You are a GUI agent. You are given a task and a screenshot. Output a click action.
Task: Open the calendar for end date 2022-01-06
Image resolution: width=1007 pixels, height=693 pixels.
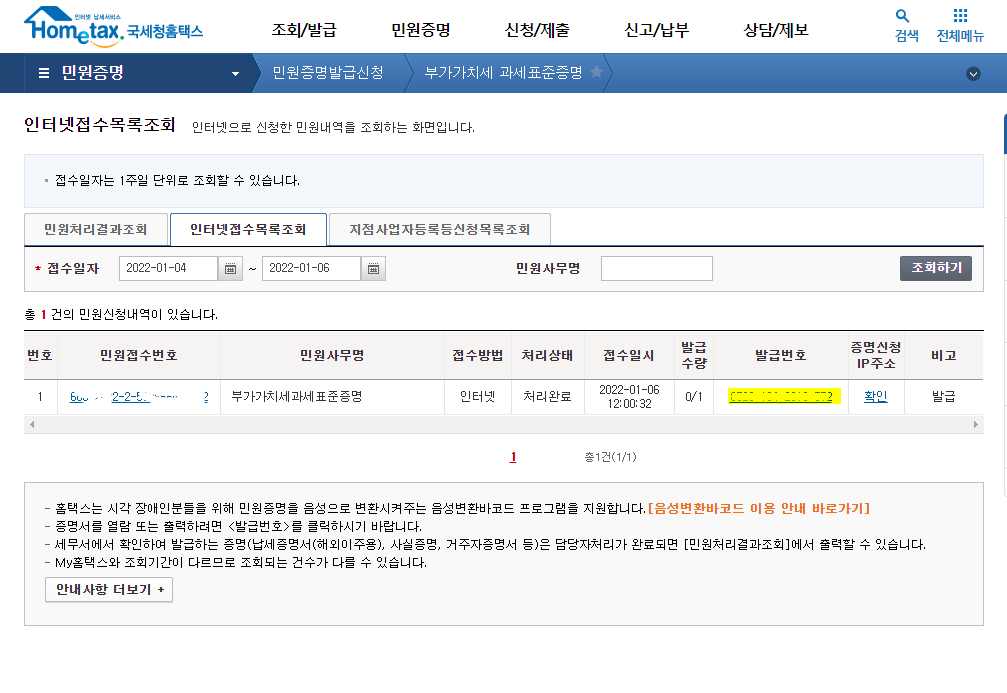tap(373, 268)
